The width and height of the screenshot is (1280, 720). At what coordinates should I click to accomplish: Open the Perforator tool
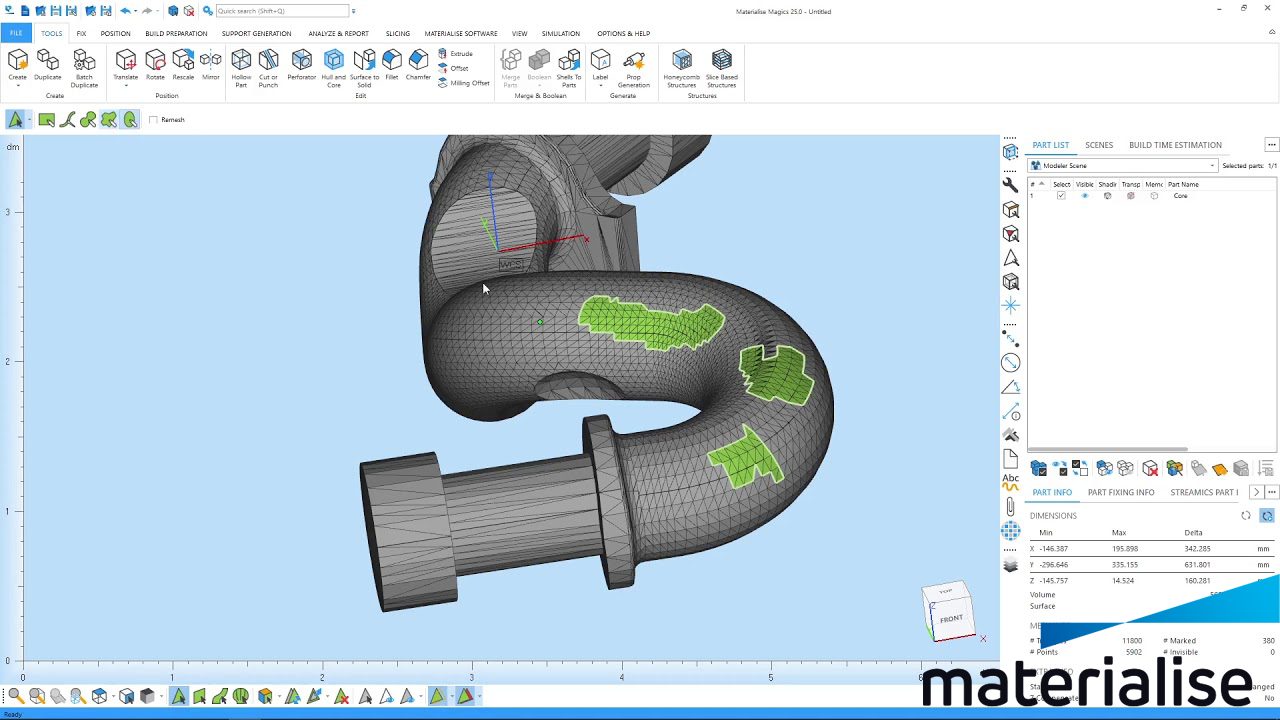[x=301, y=67]
